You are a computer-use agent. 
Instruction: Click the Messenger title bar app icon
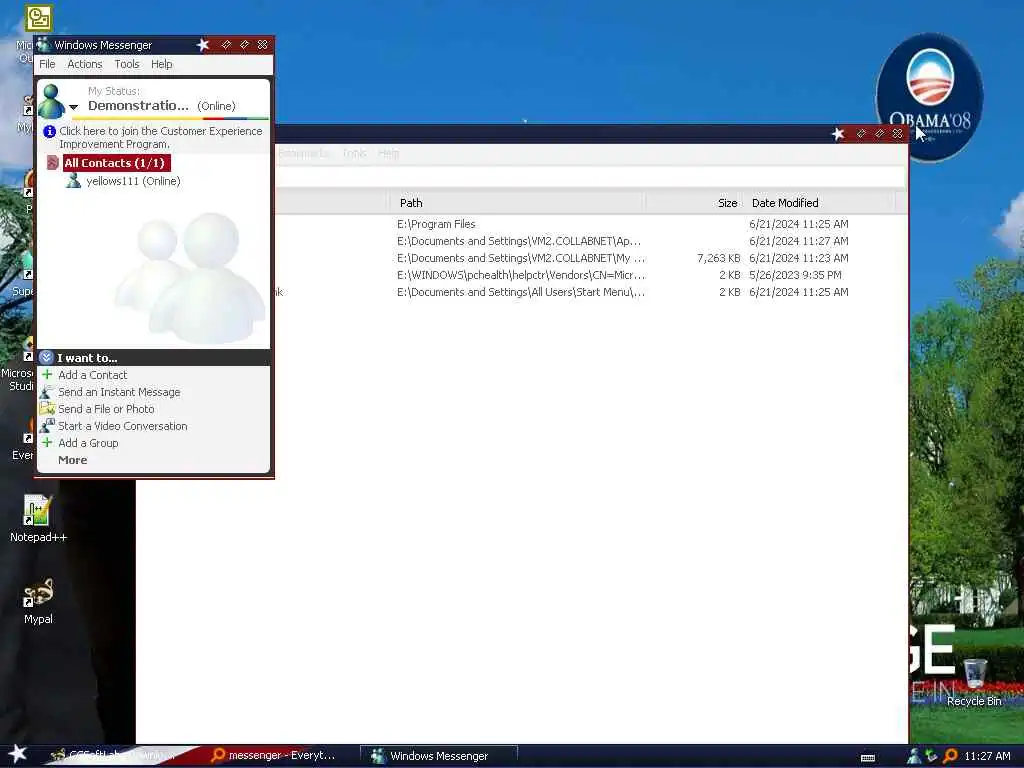point(43,44)
